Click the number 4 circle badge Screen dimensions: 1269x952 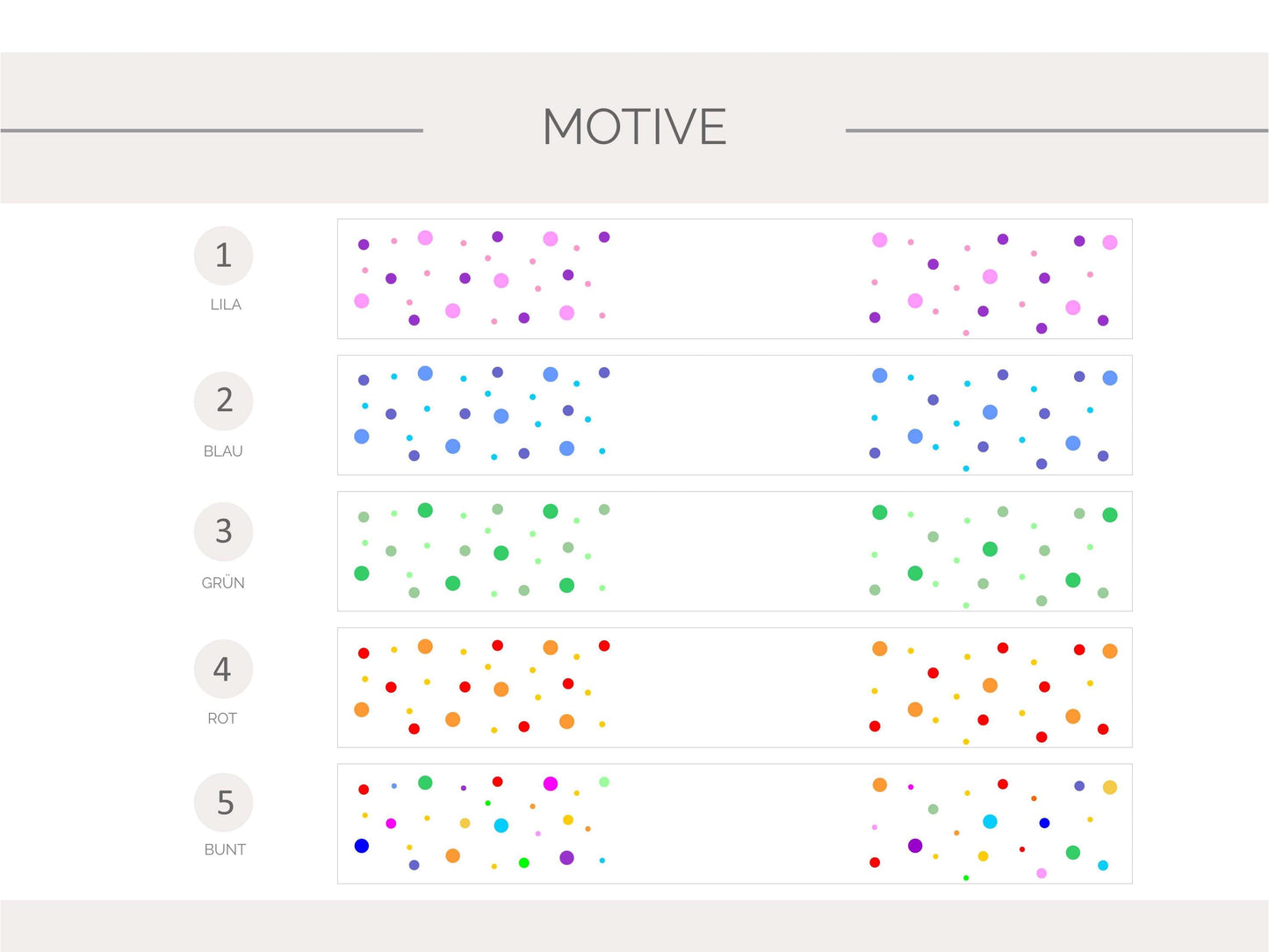click(223, 669)
